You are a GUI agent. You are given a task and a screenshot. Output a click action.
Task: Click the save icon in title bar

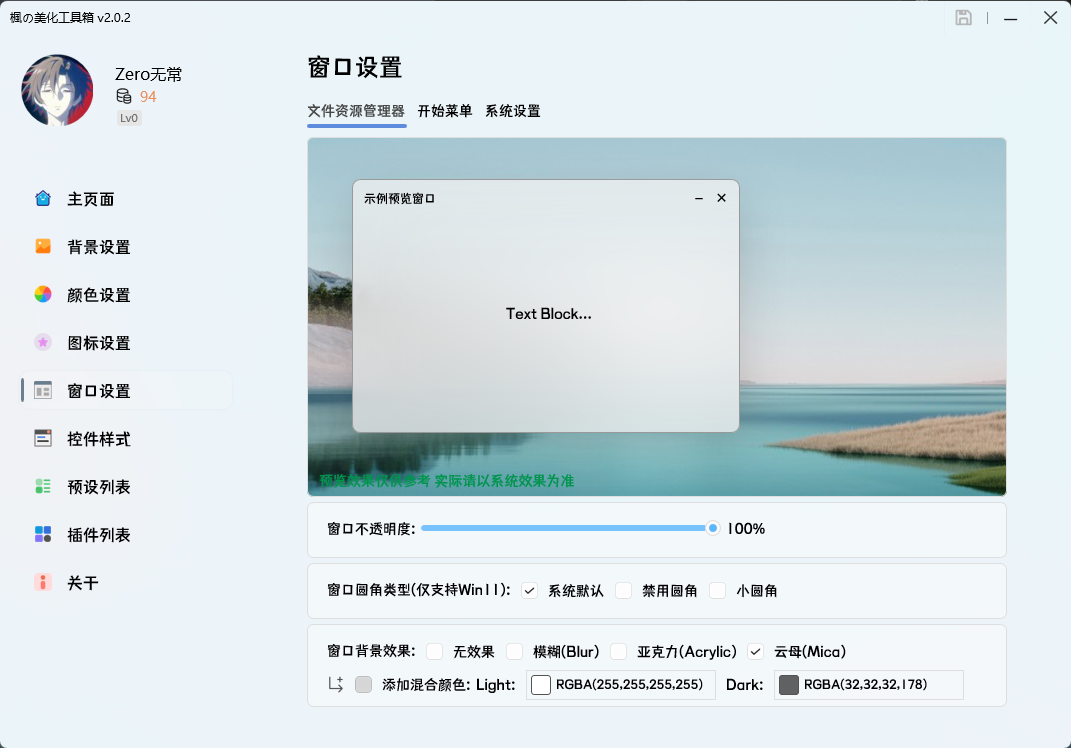pyautogui.click(x=963, y=18)
